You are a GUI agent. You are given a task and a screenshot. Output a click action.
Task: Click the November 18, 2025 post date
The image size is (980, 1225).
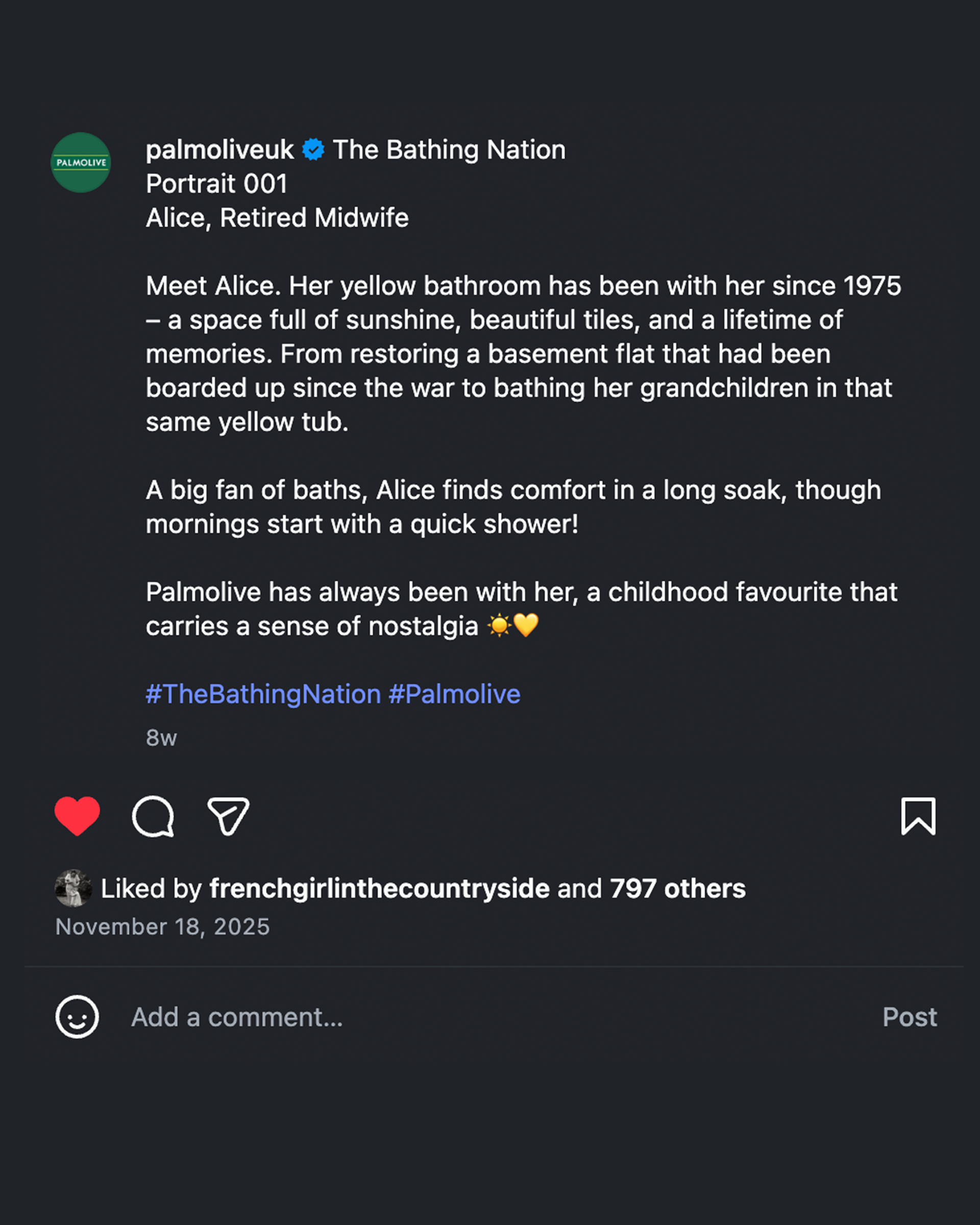[162, 927]
